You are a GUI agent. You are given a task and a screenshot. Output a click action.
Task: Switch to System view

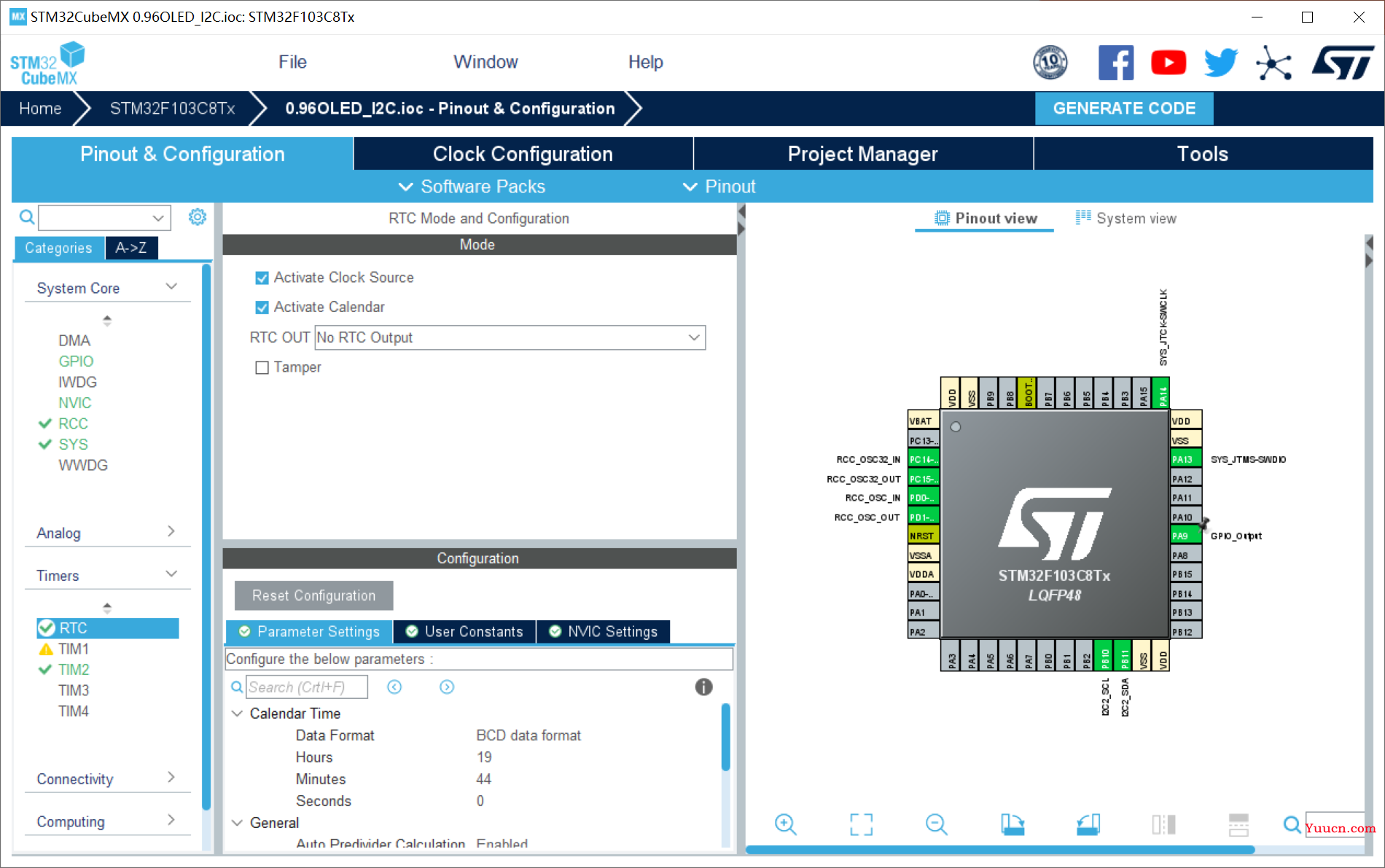click(1125, 218)
